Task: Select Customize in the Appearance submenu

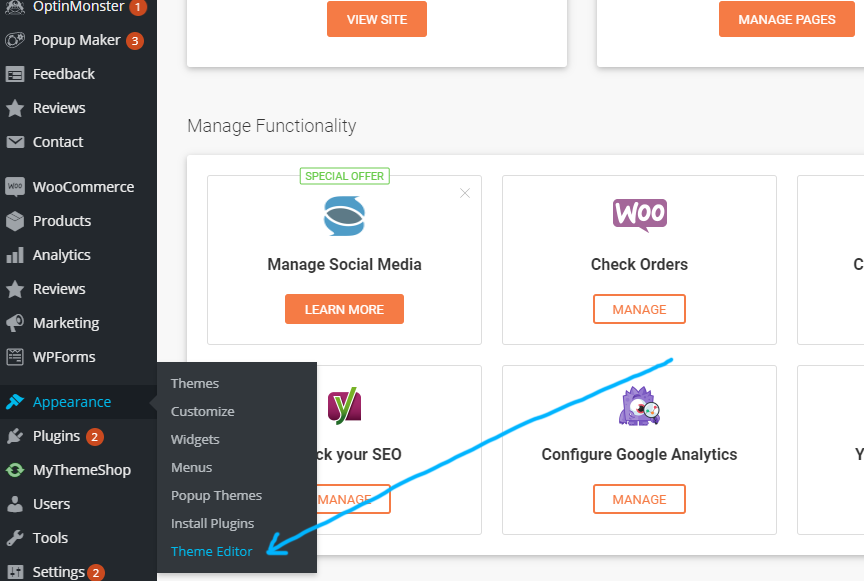Action: tap(202, 411)
